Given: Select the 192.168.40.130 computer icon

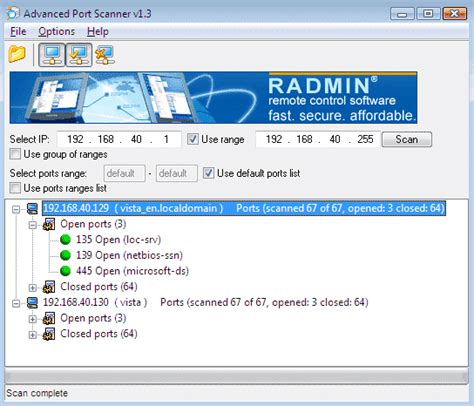Looking at the screenshot, I should point(32,302).
